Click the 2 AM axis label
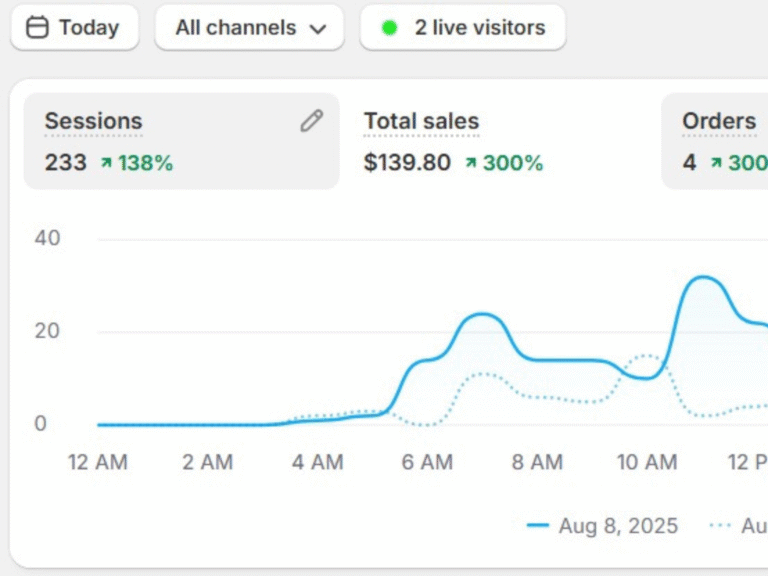Image resolution: width=768 pixels, height=576 pixels. [208, 462]
